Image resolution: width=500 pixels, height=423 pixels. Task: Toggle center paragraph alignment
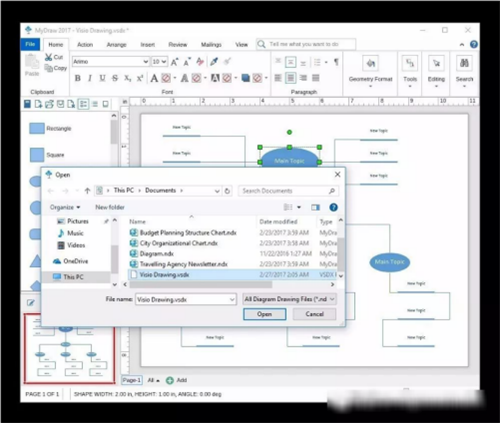pos(291,78)
